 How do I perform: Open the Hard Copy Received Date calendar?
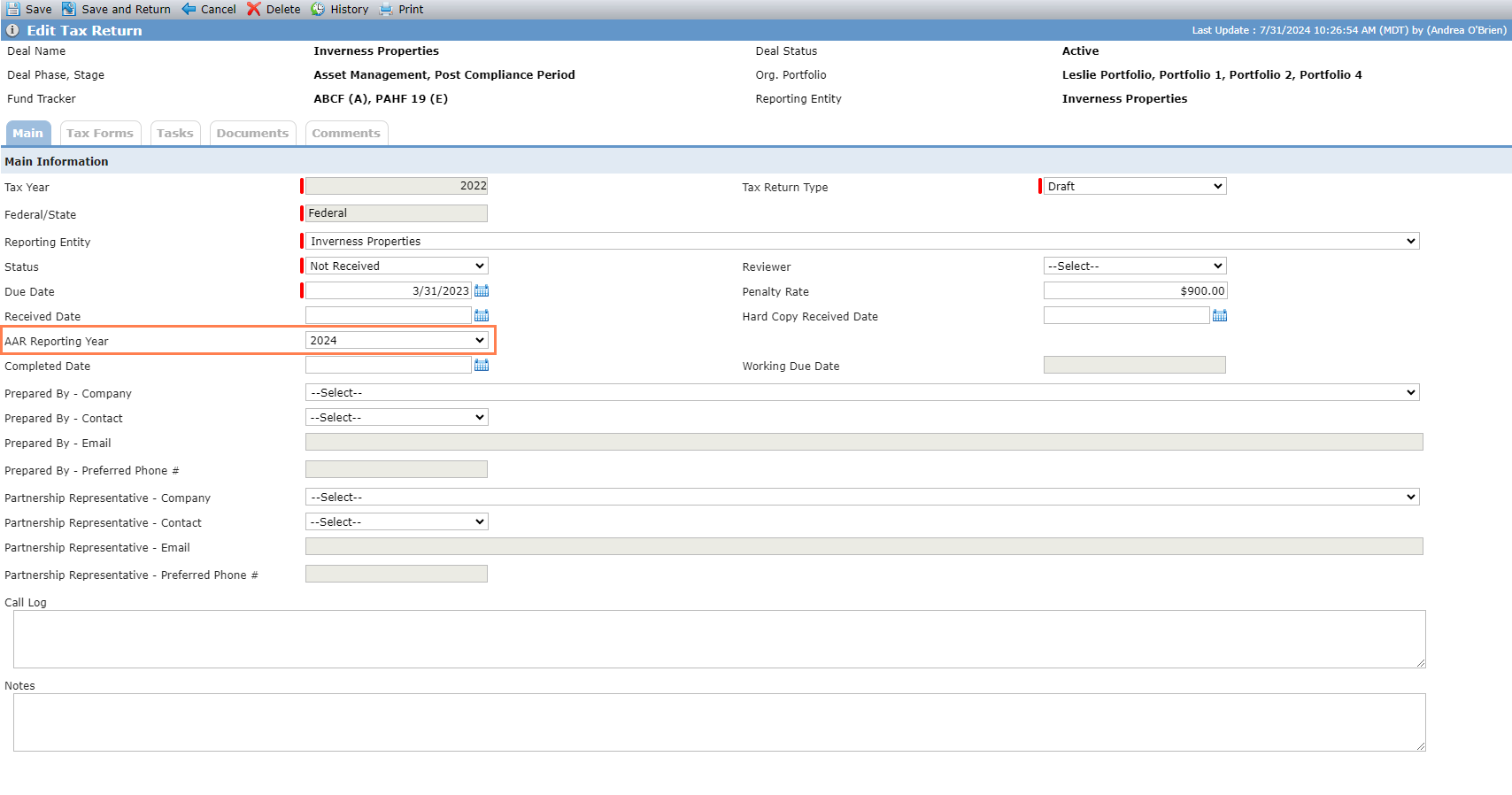(1220, 315)
